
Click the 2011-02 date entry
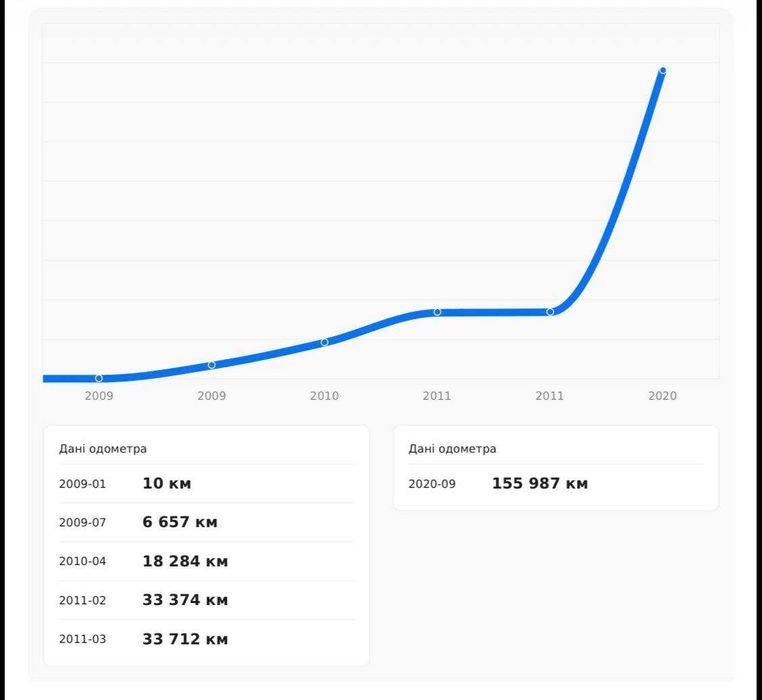click(x=82, y=600)
